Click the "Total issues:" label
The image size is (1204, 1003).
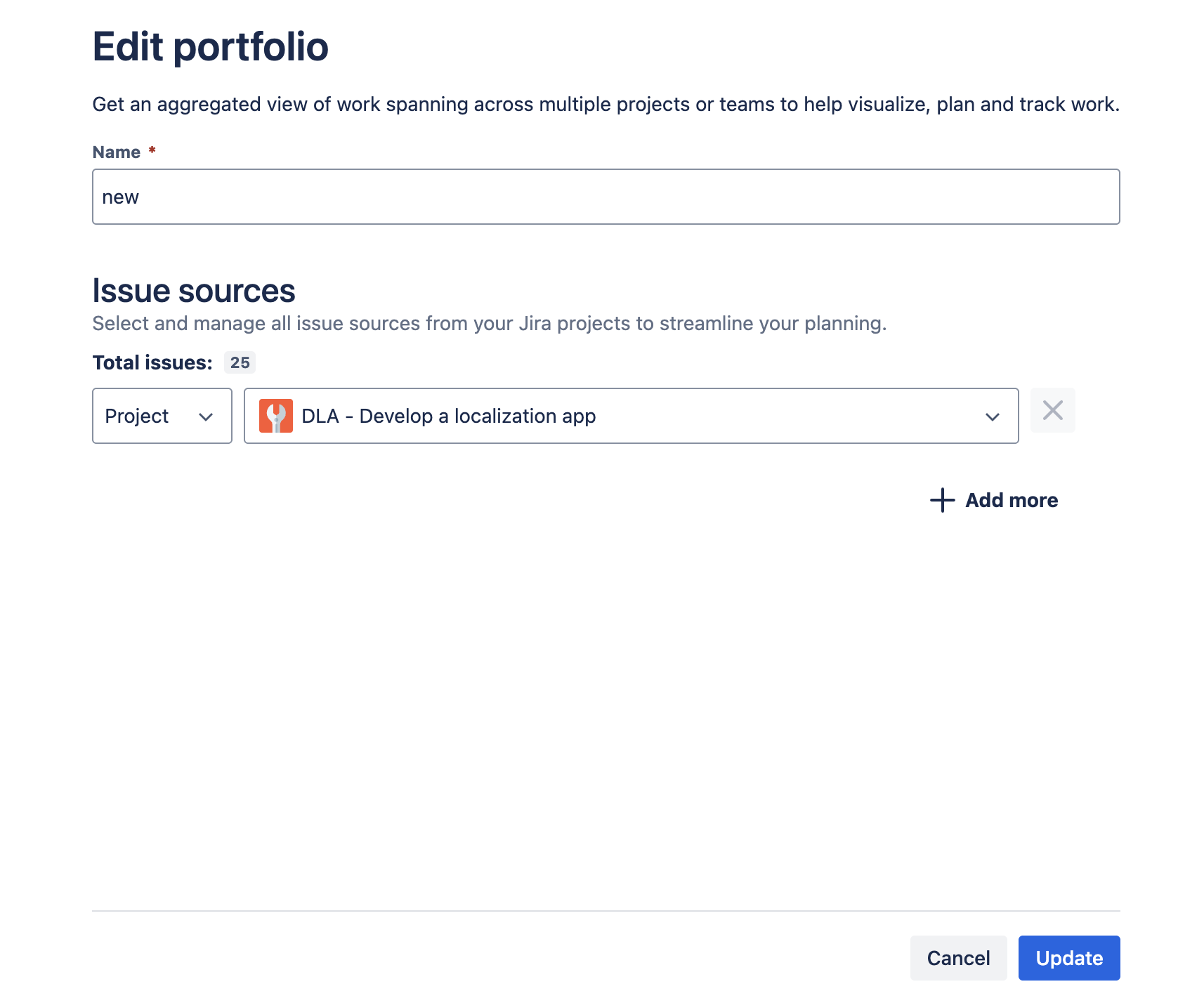[x=152, y=362]
